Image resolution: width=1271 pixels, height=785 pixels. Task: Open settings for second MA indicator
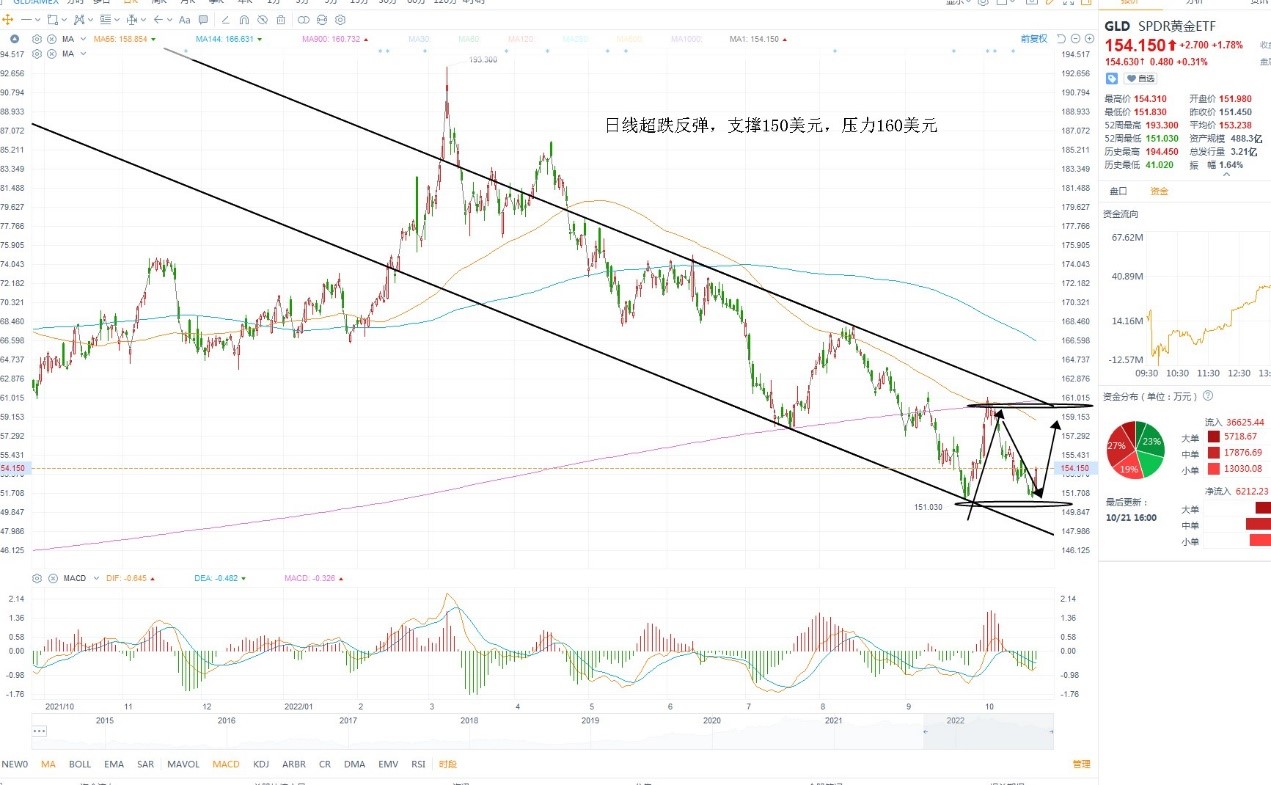[x=37, y=54]
